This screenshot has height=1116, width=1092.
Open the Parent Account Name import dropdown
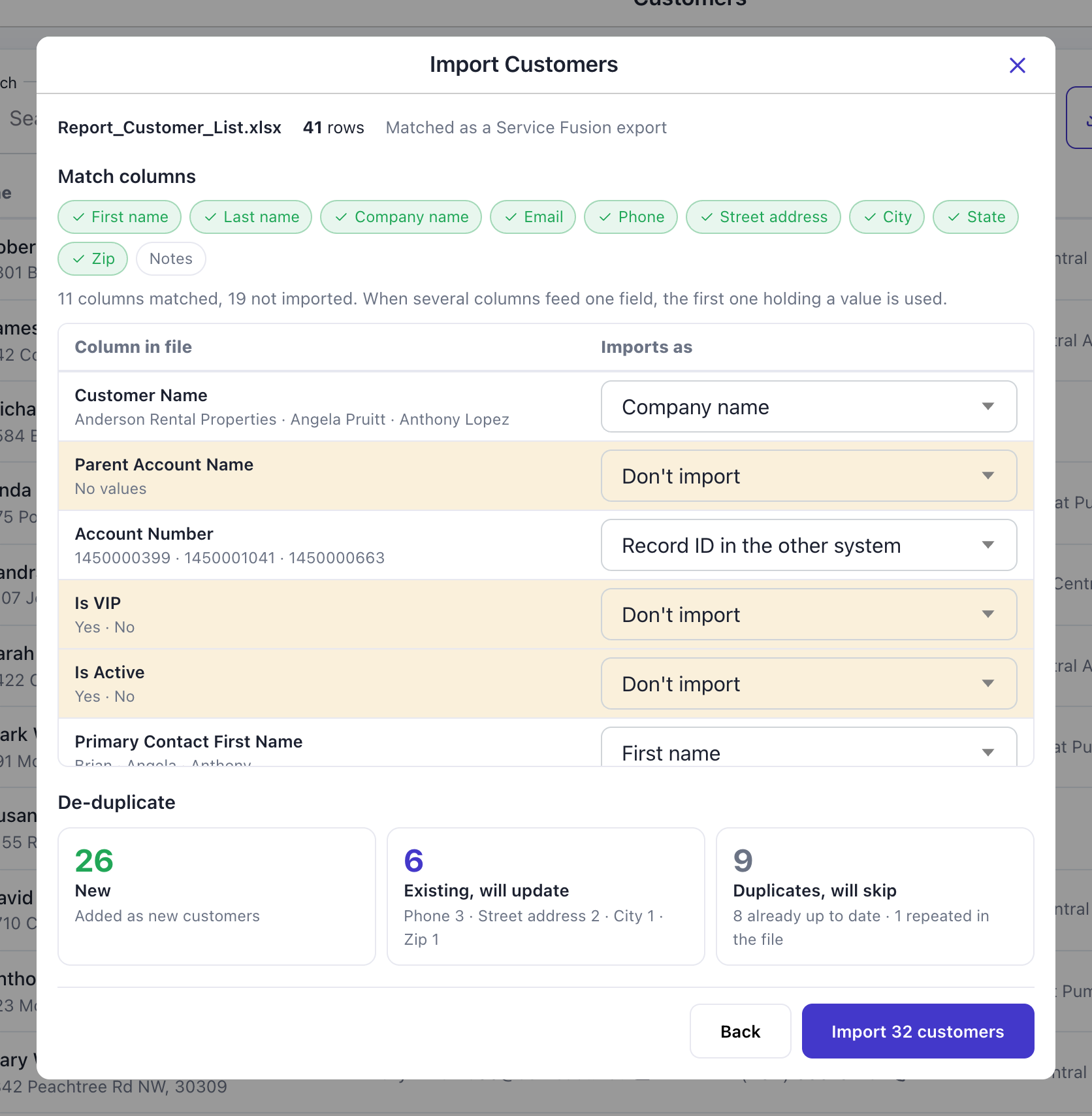809,476
